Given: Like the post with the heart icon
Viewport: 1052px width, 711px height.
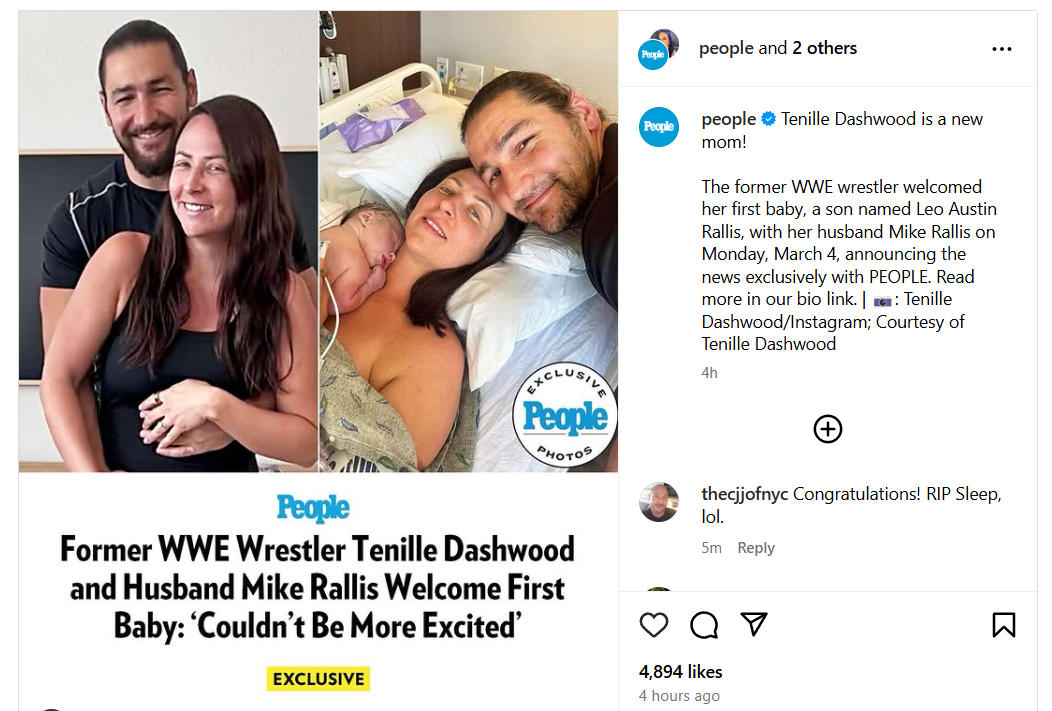Looking at the screenshot, I should (x=654, y=625).
